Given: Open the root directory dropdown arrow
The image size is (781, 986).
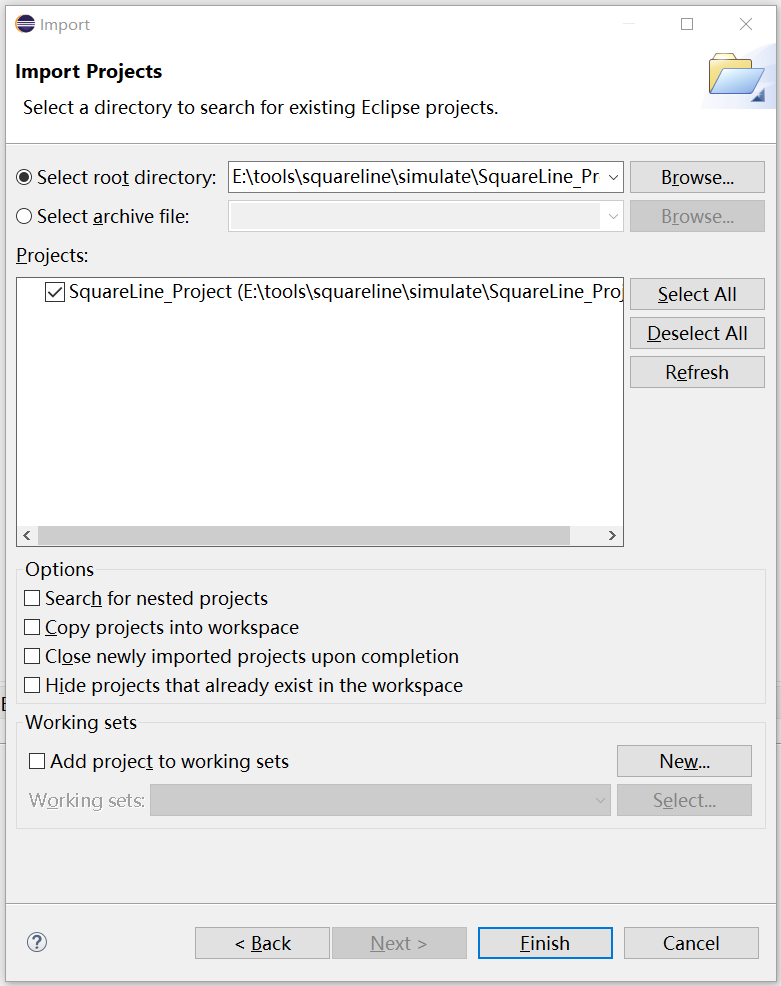Looking at the screenshot, I should pyautogui.click(x=613, y=177).
